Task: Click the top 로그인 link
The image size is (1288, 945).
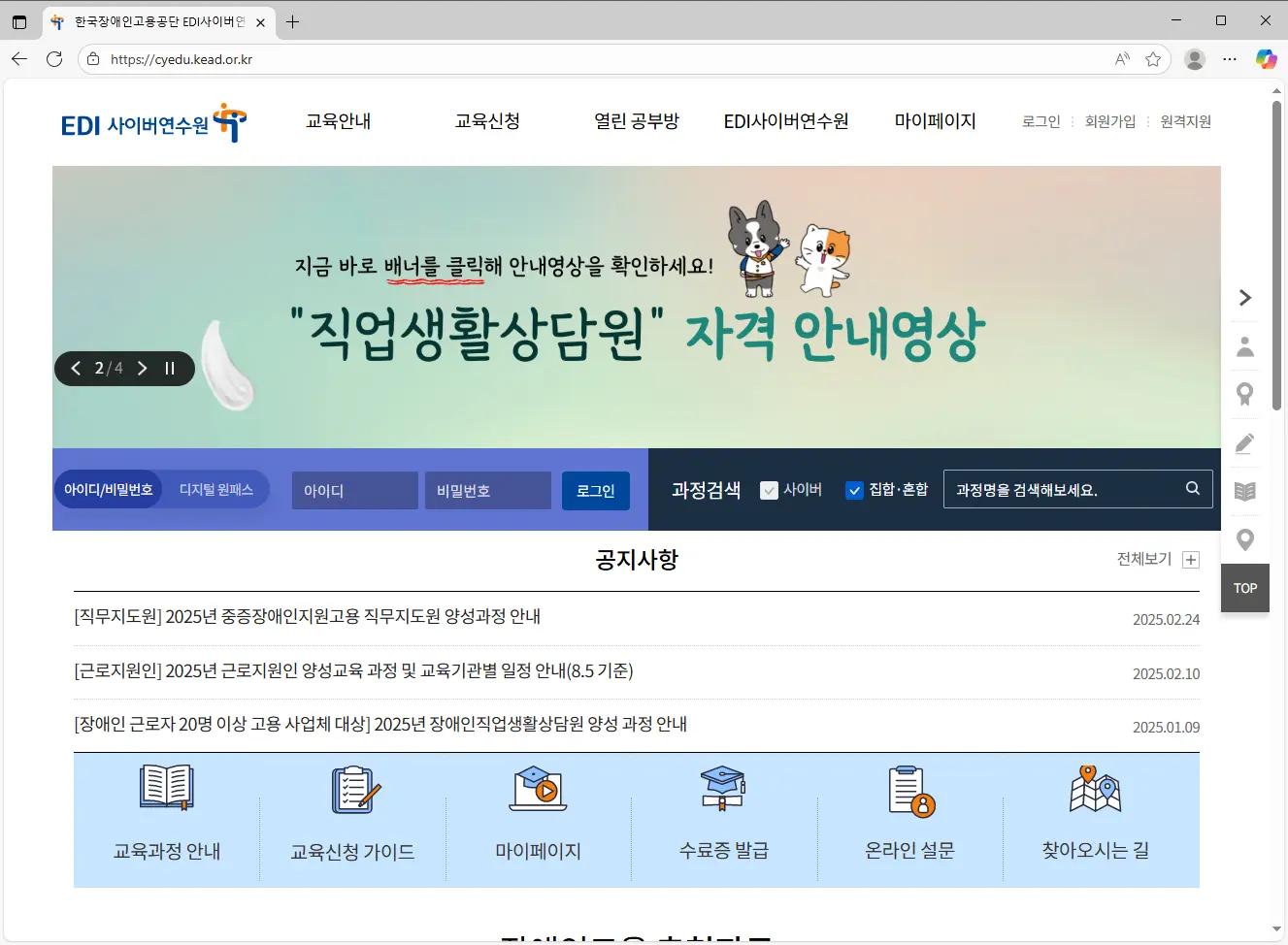Action: pos(1040,121)
